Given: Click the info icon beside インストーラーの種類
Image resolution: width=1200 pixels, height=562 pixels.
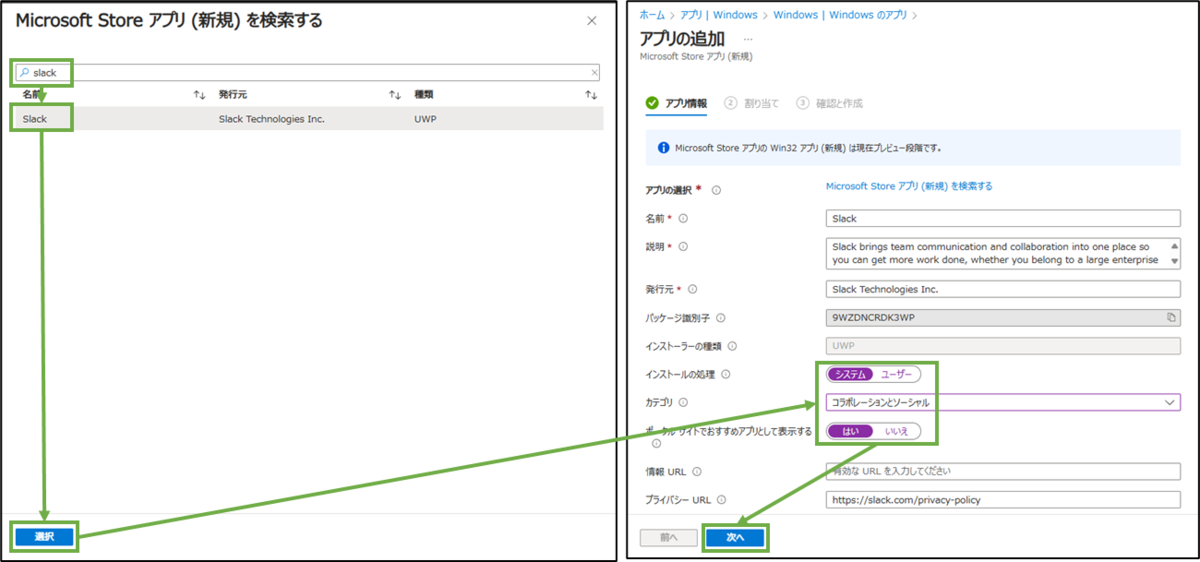Looking at the screenshot, I should (x=731, y=346).
